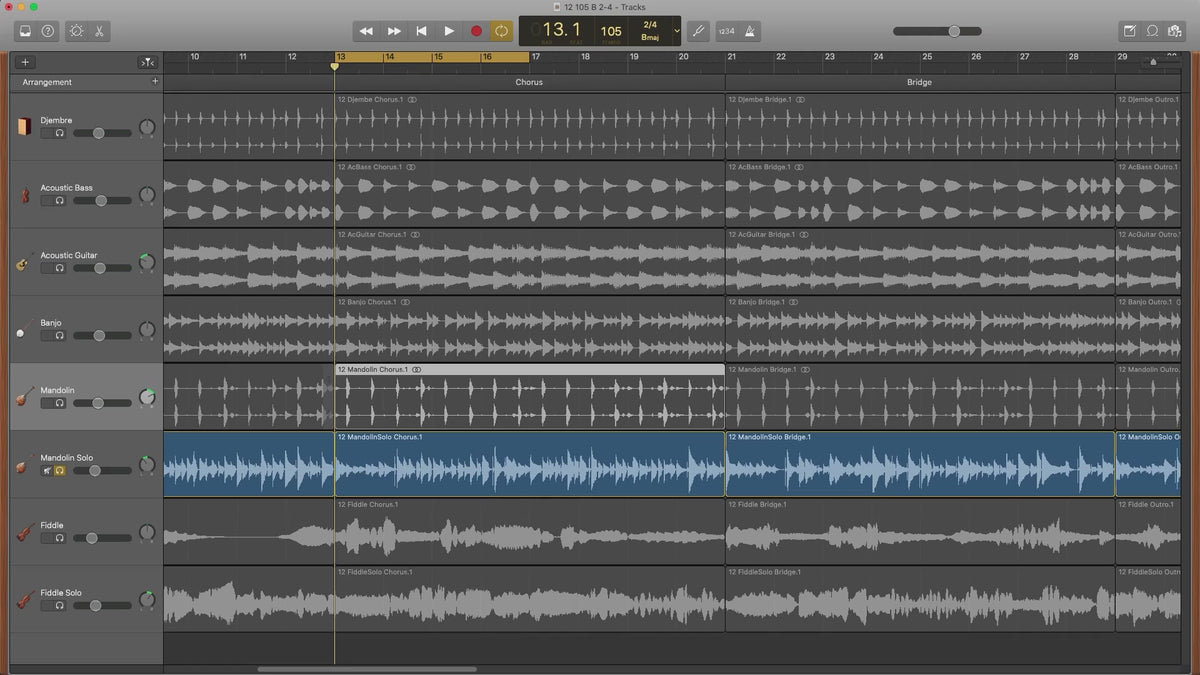Open Quick Help

coord(48,31)
